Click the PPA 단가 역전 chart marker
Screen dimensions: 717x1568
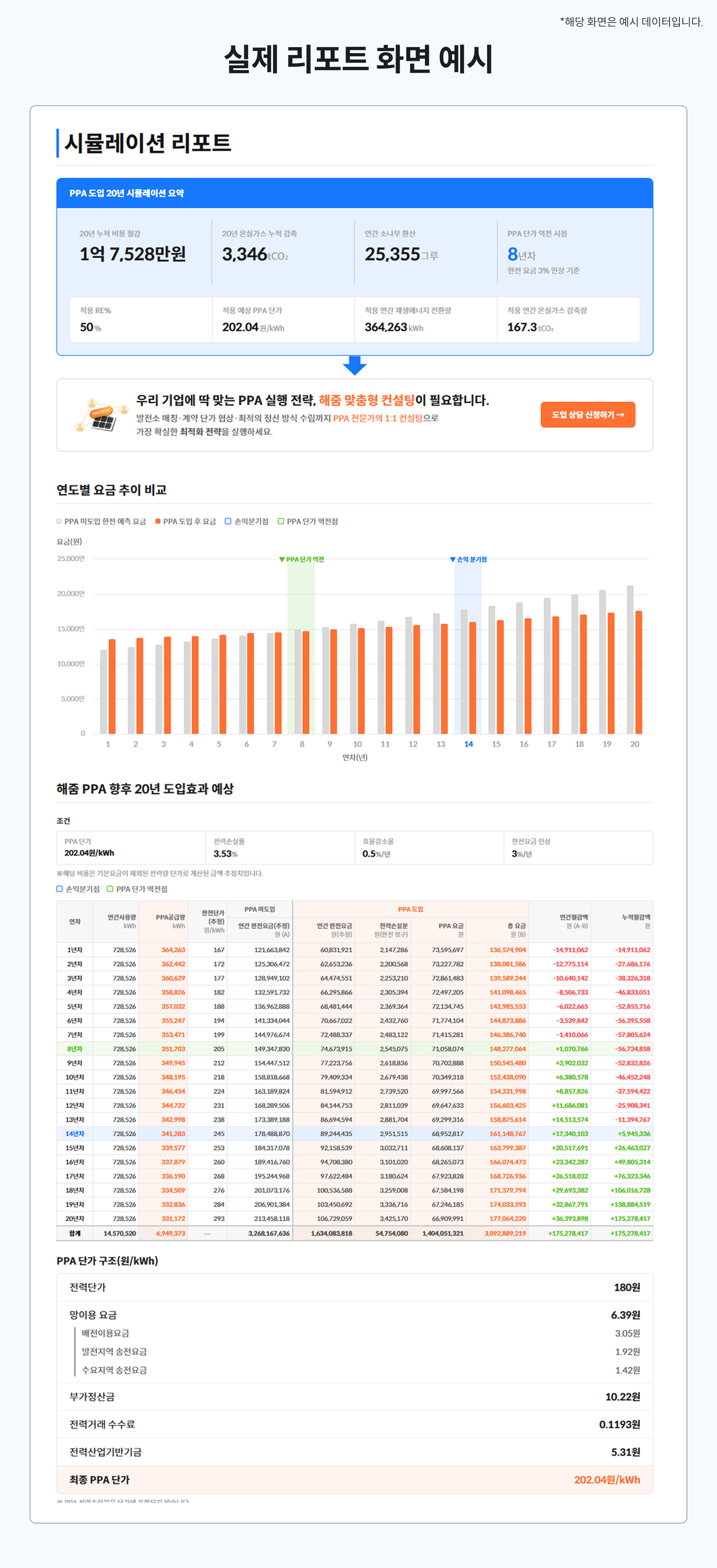click(x=302, y=559)
